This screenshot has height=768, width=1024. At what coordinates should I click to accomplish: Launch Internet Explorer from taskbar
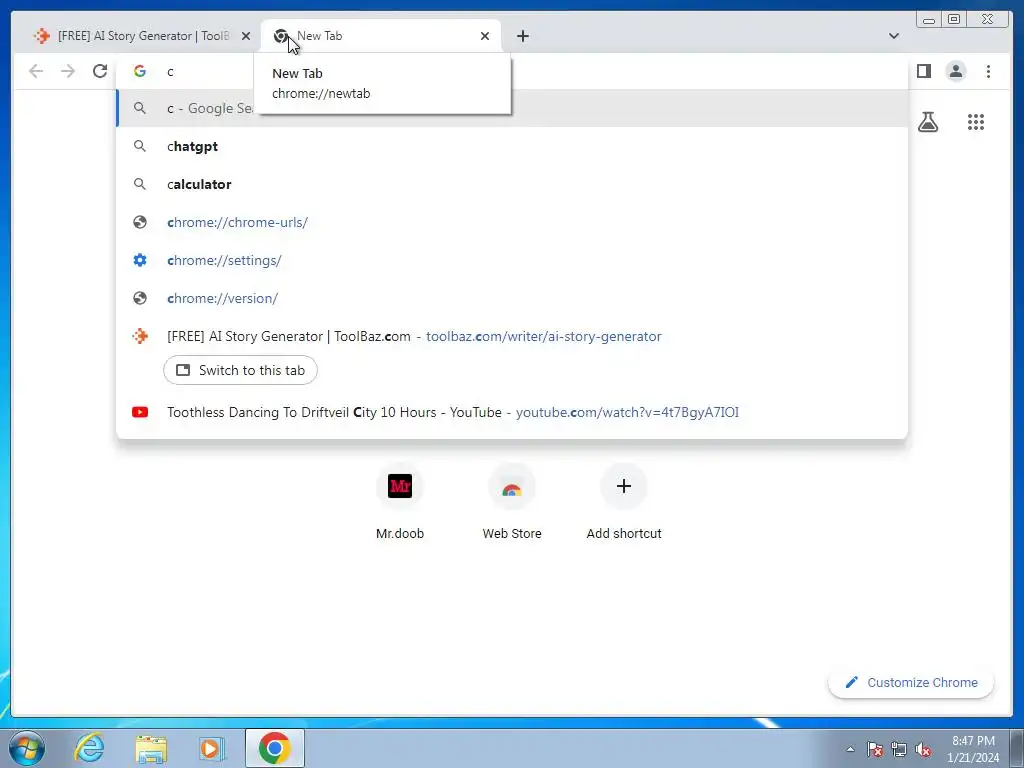pos(89,748)
